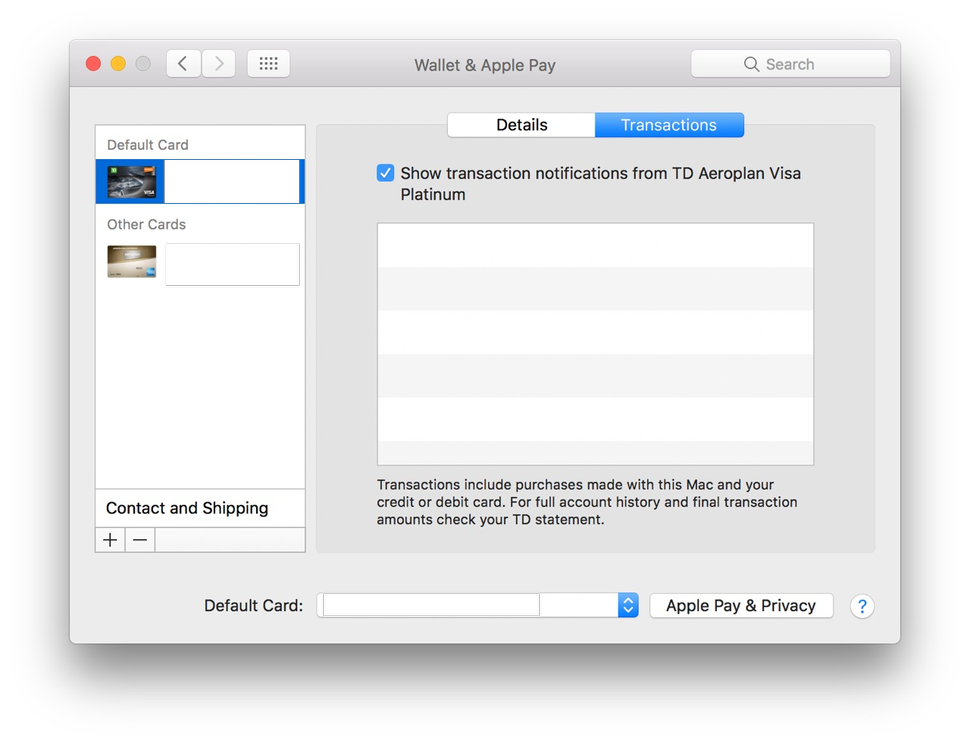
Task: Click the search magnifying glass icon
Action: (x=751, y=63)
